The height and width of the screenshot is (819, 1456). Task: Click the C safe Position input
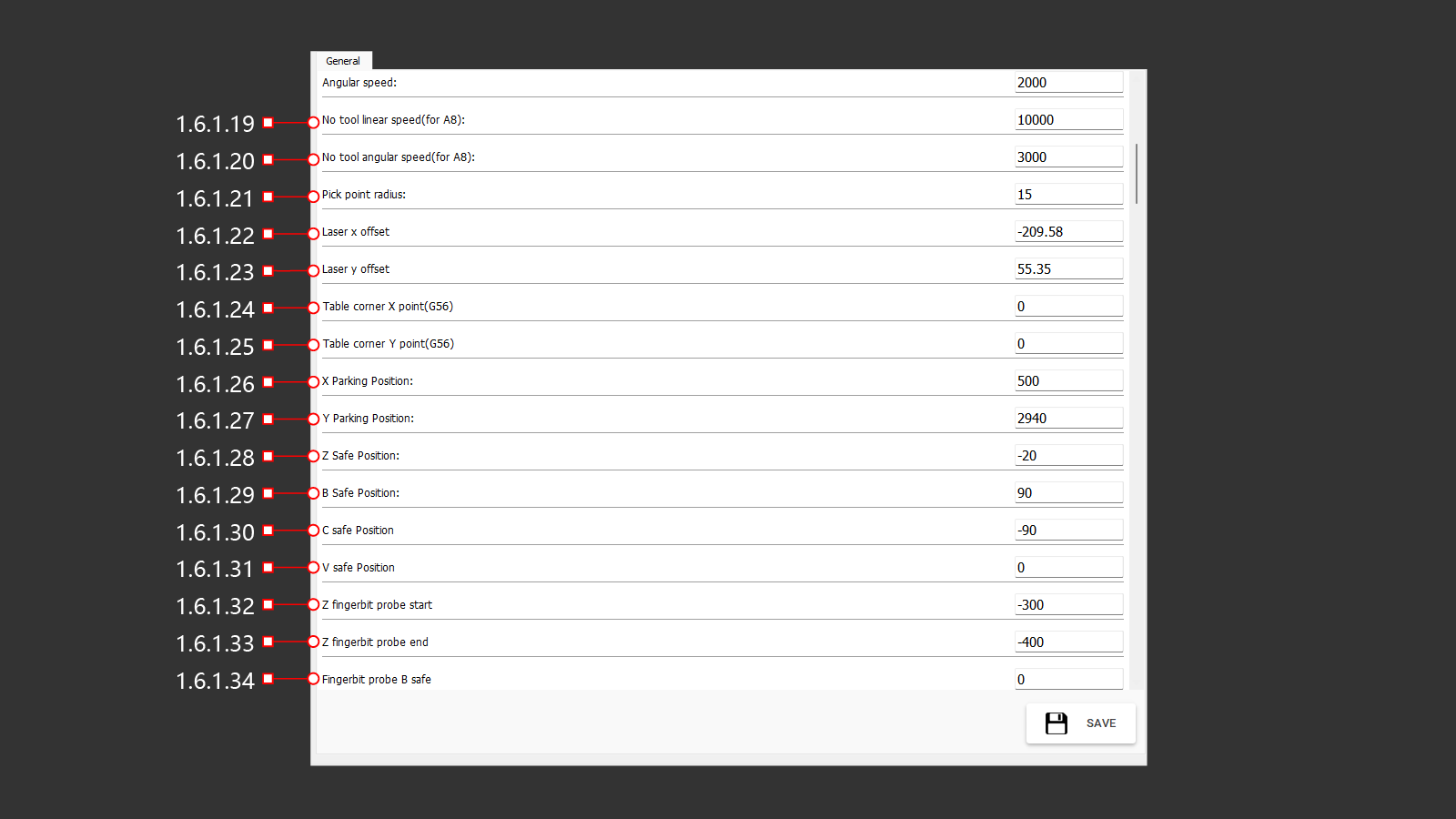point(1068,531)
